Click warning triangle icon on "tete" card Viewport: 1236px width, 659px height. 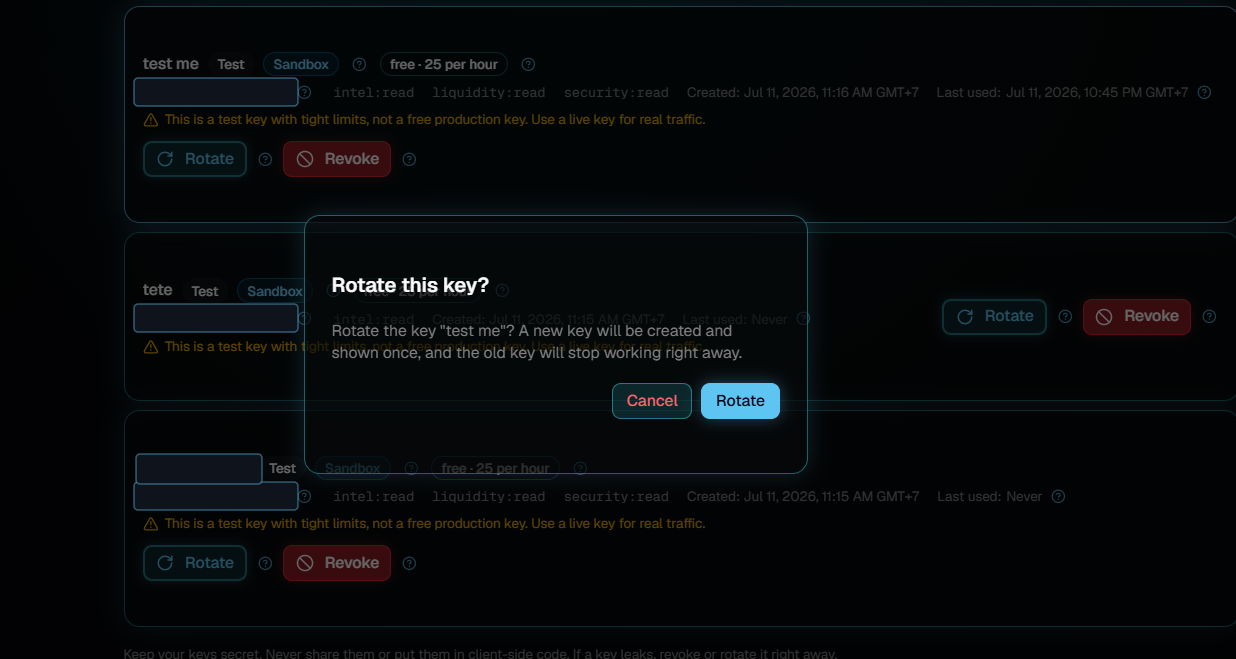[x=151, y=347]
